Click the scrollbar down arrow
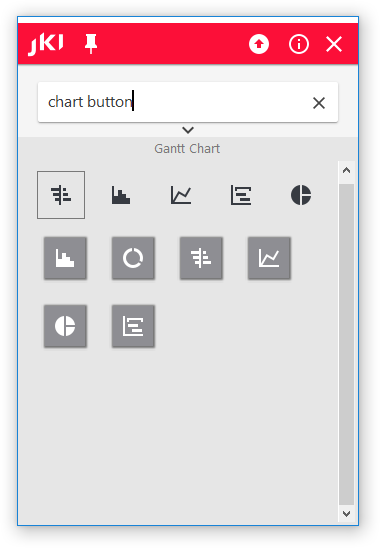Viewport: 380px width, 548px height. pyautogui.click(x=346, y=514)
